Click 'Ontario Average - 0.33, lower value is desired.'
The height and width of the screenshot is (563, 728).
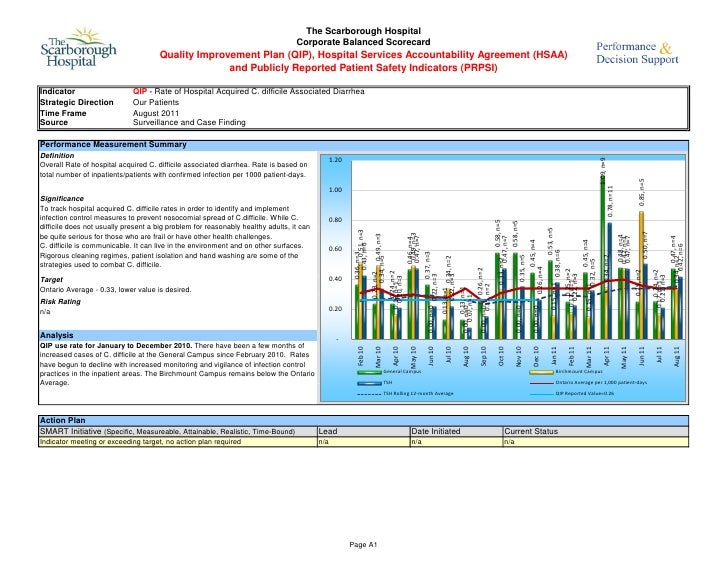[x=116, y=290]
